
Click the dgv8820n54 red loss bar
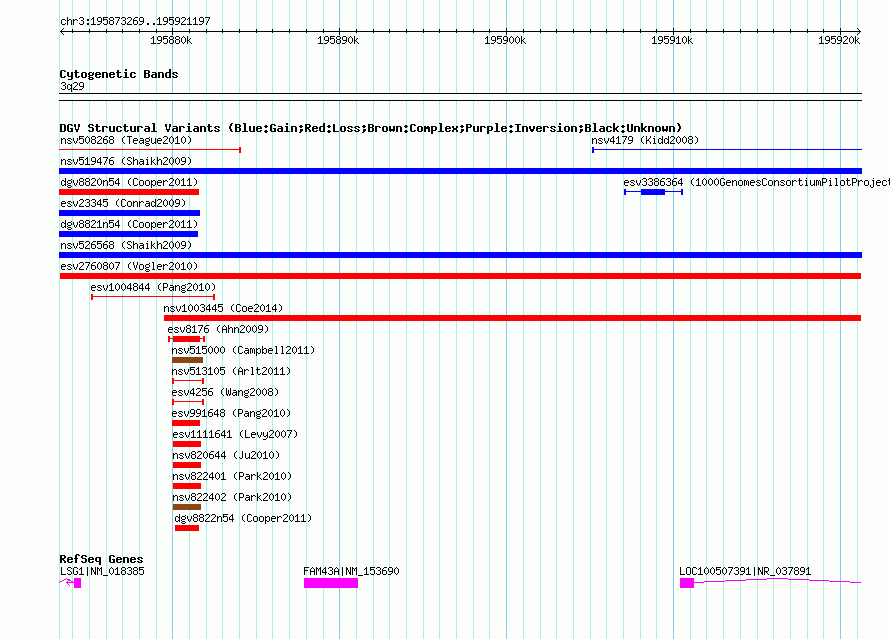point(129,192)
